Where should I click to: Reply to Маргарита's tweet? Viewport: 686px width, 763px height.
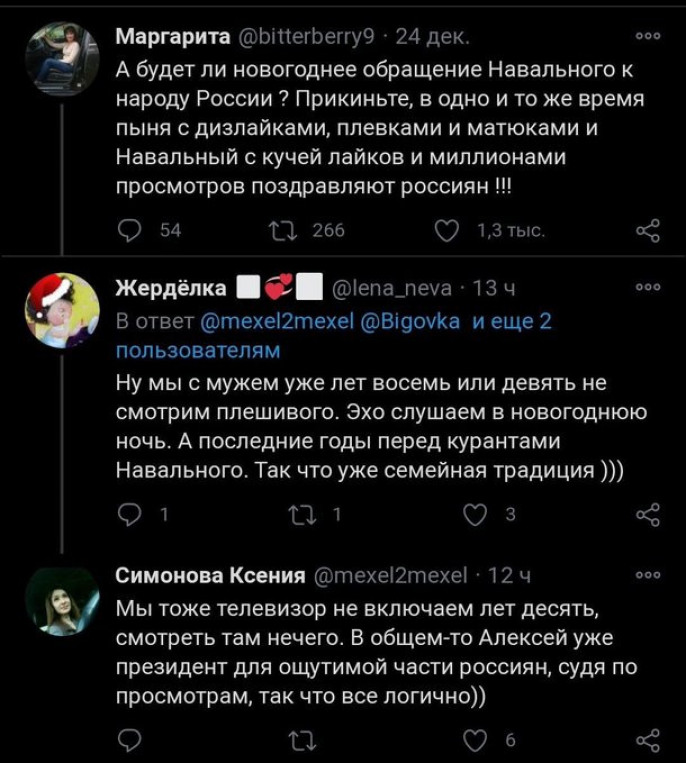[x=130, y=231]
